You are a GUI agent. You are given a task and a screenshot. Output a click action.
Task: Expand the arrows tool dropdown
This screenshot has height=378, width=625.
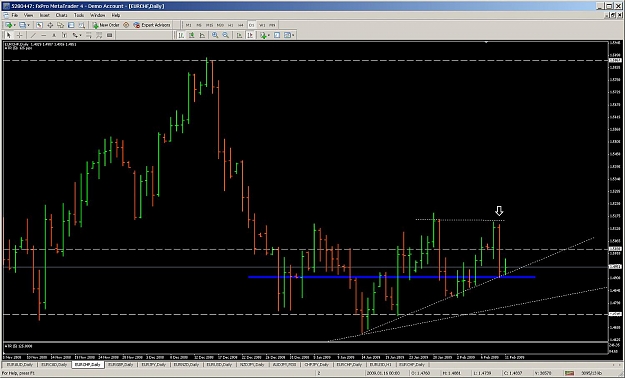pyautogui.click(x=81, y=35)
